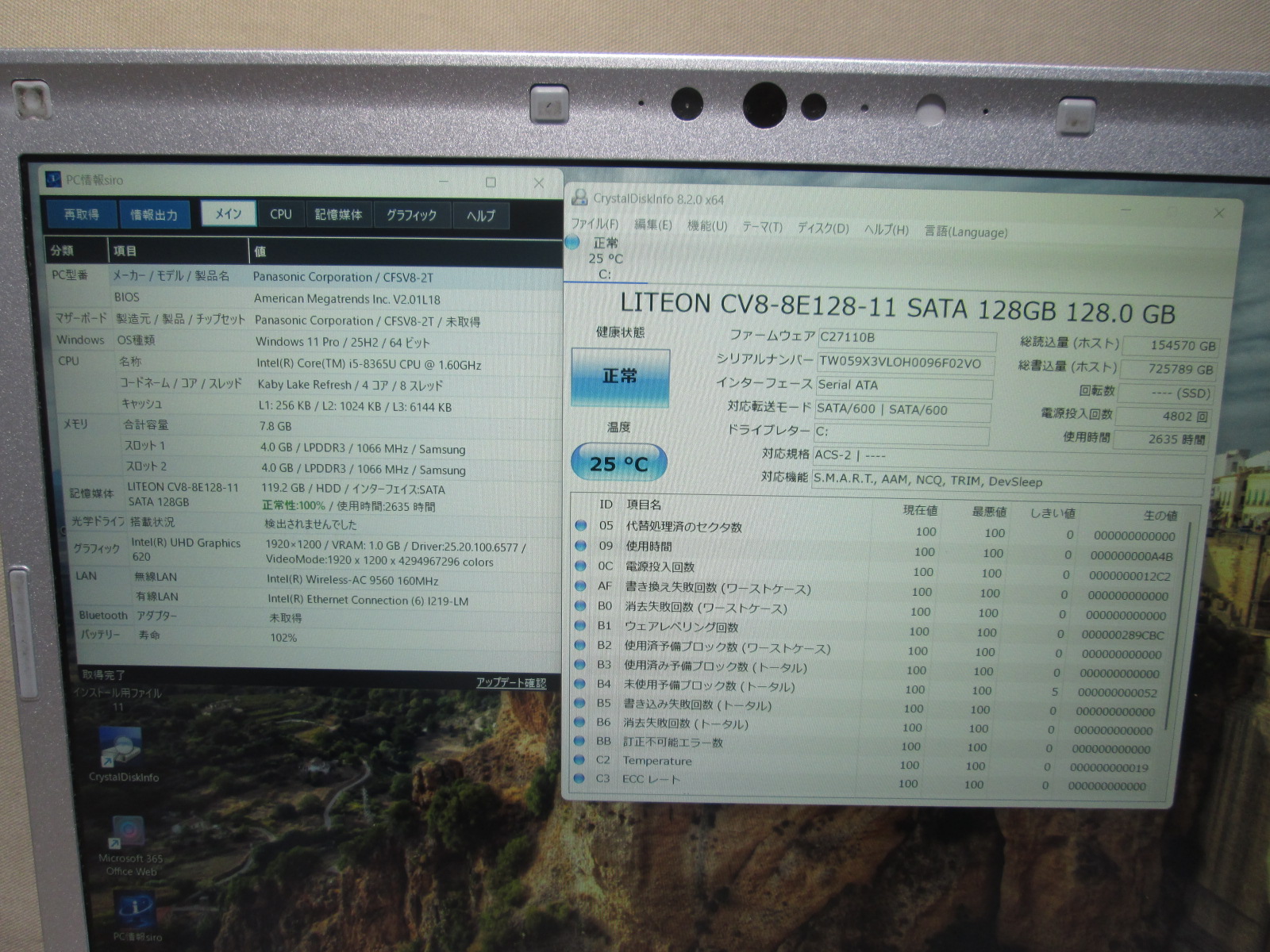Click the status dot for attribute 09 使用時間
1270x952 pixels.
point(580,545)
